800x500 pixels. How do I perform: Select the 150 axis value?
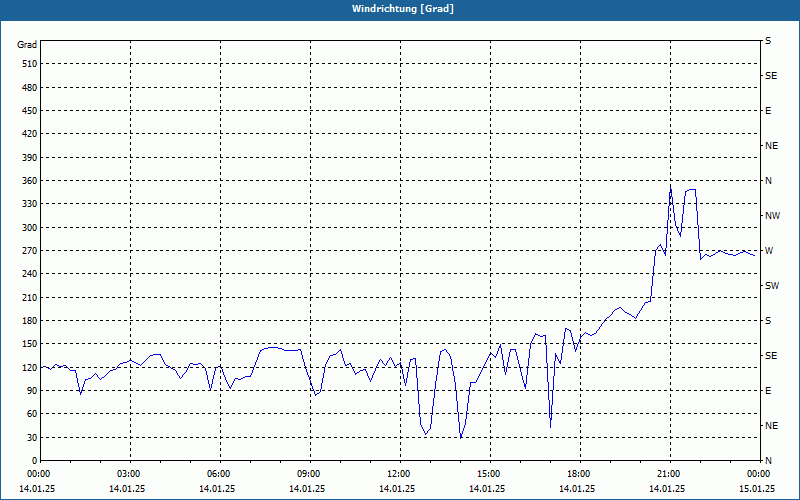pyautogui.click(x=30, y=344)
